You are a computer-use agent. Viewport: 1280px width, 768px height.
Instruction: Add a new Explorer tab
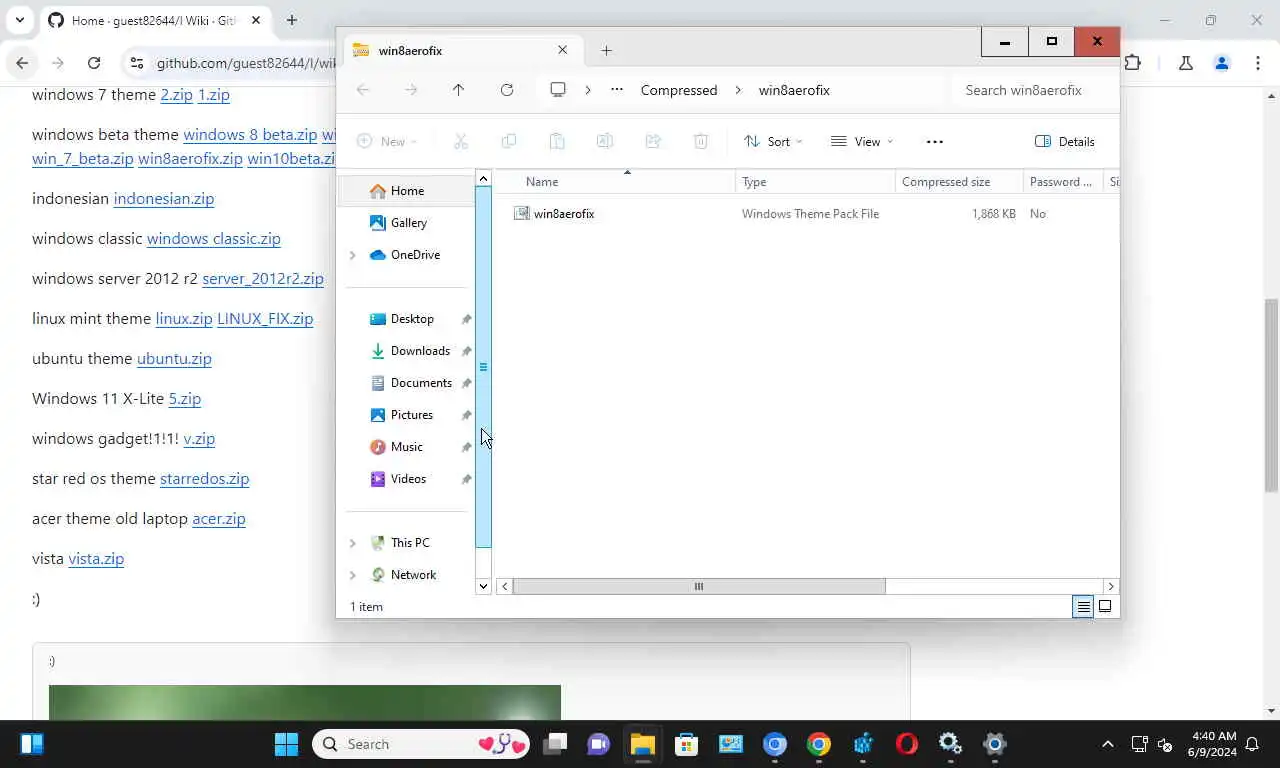click(x=606, y=50)
